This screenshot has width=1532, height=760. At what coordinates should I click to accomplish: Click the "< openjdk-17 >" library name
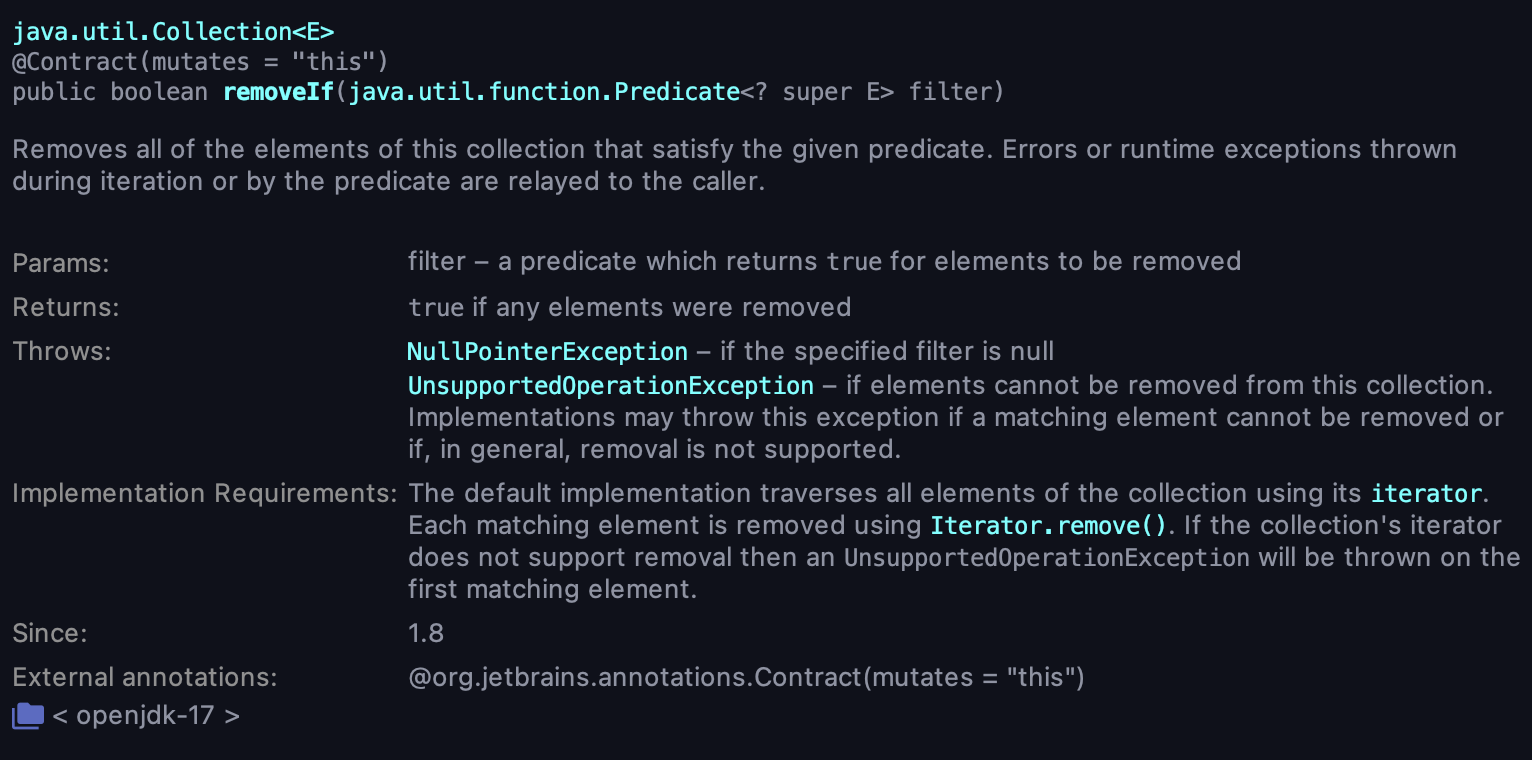coord(146,716)
